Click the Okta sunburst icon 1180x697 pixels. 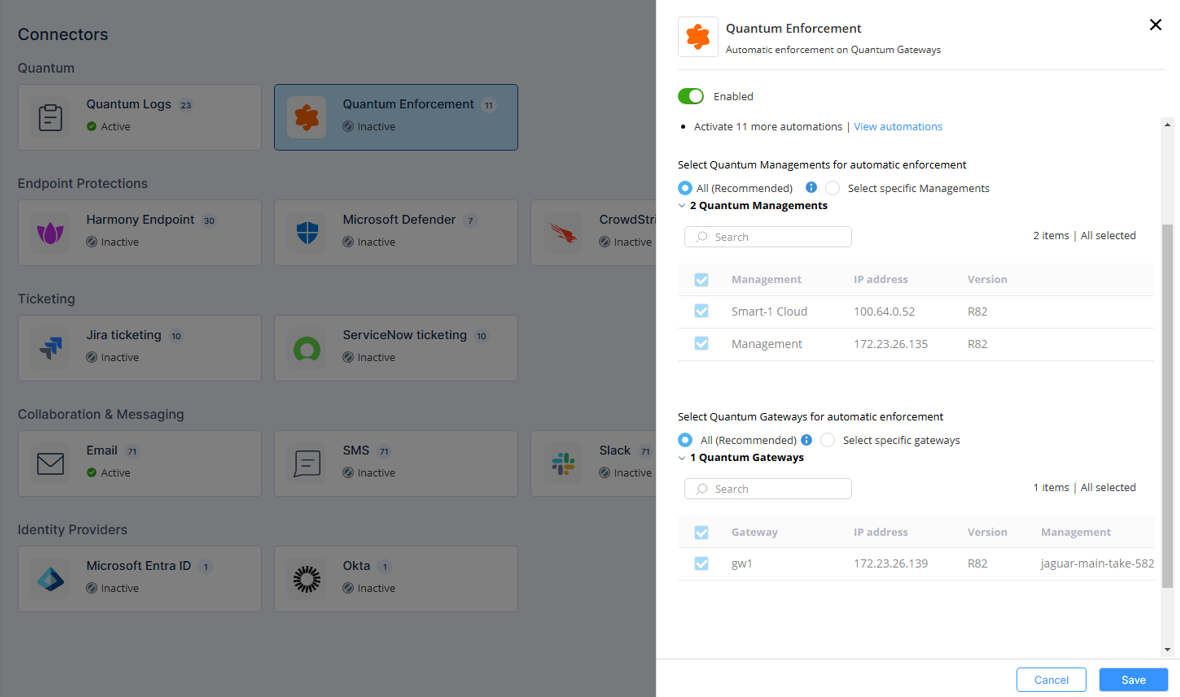coord(307,579)
